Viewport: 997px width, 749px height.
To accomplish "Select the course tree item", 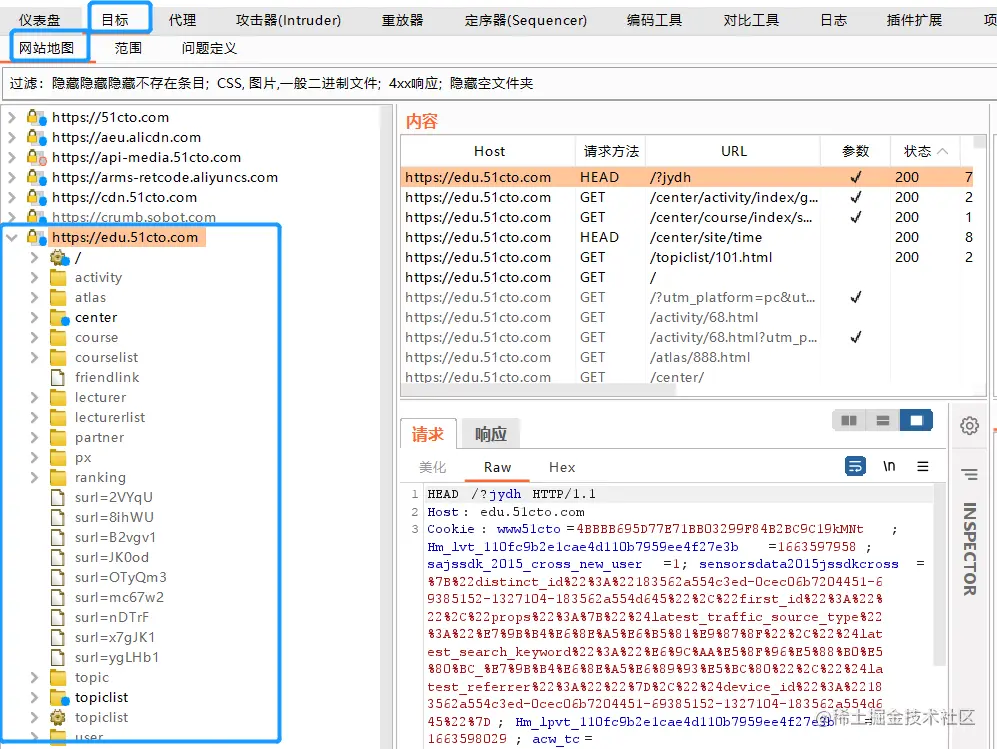I will click(x=96, y=338).
